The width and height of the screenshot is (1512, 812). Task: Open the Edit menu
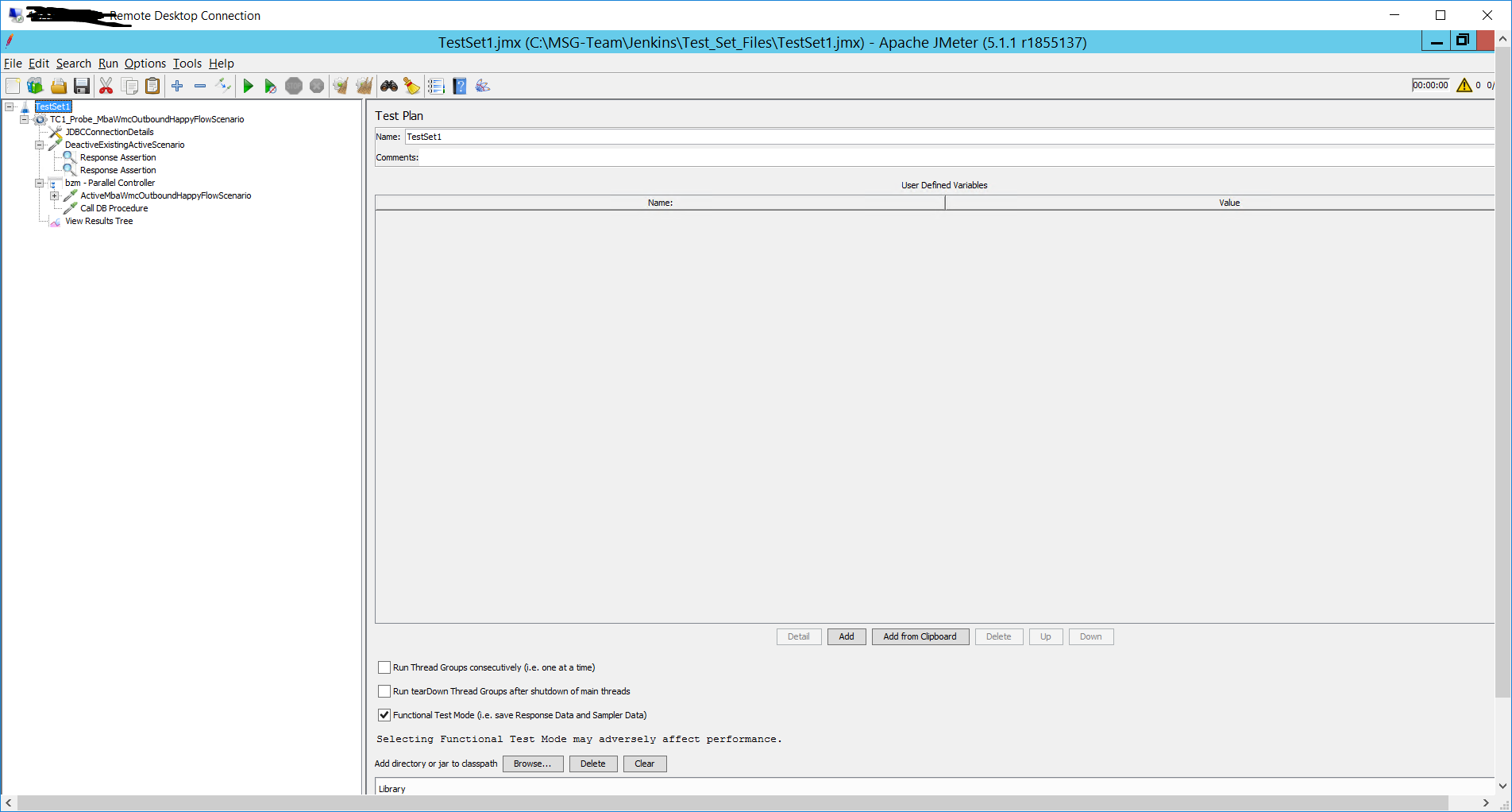pyautogui.click(x=39, y=64)
